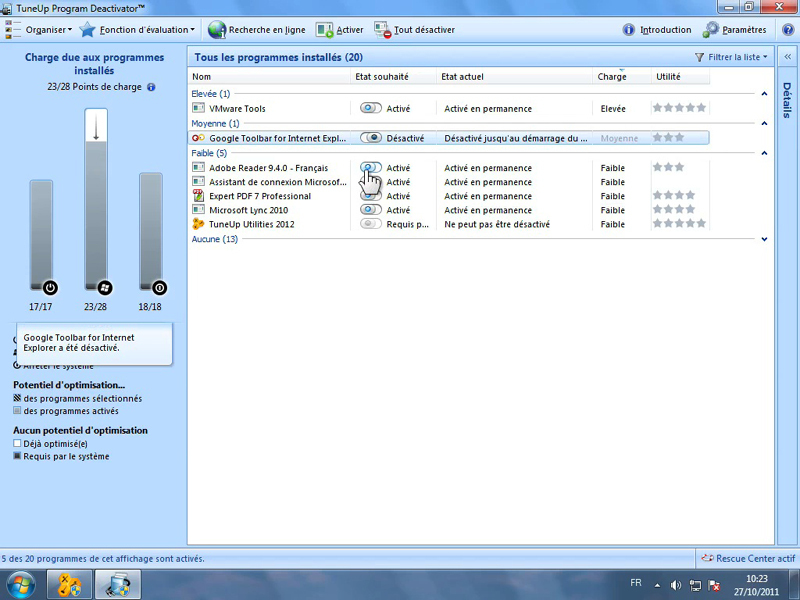Click the Microsoft Lync 2010 icon

[x=198, y=210]
